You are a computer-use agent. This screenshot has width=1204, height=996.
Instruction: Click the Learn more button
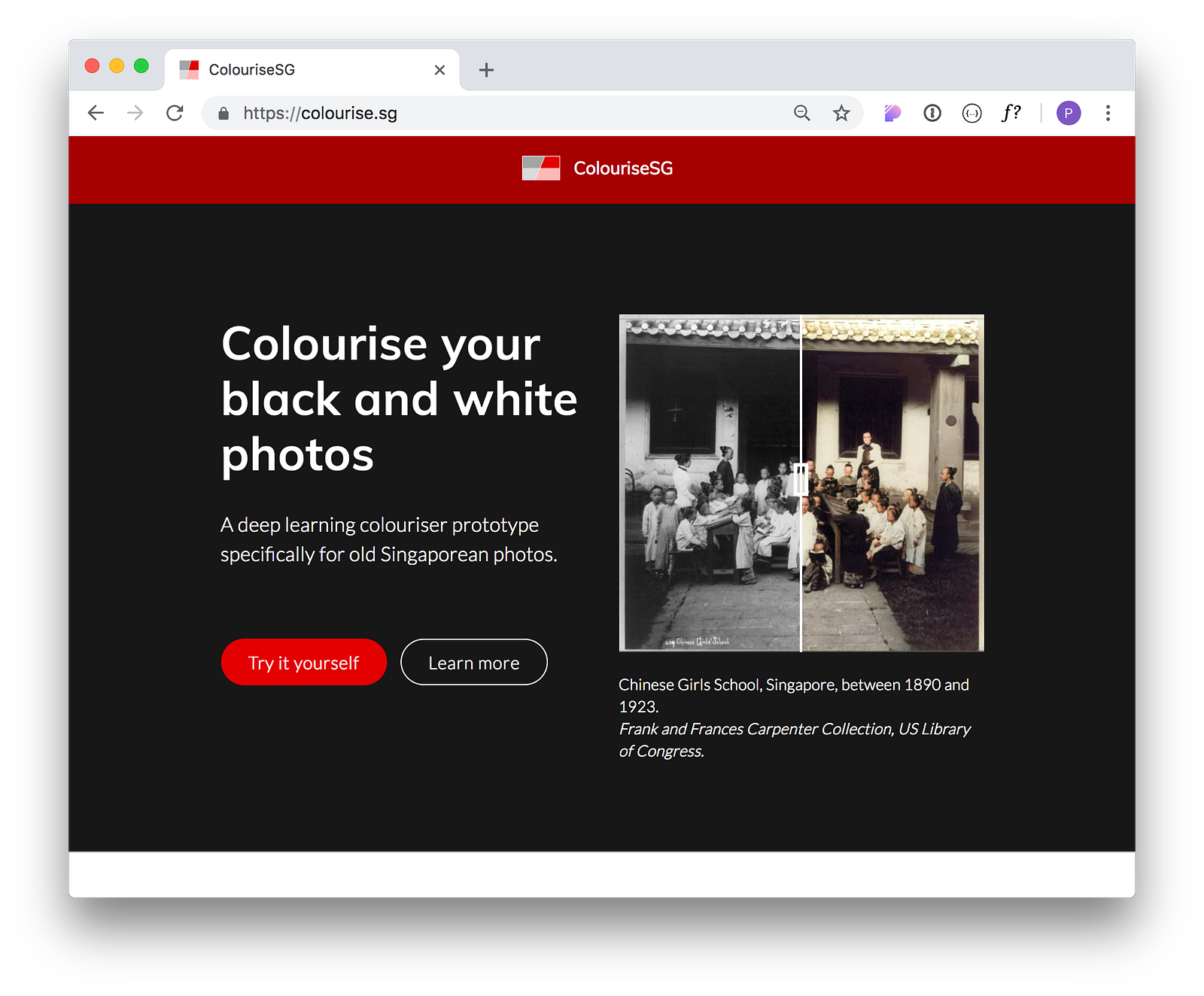[474, 662]
